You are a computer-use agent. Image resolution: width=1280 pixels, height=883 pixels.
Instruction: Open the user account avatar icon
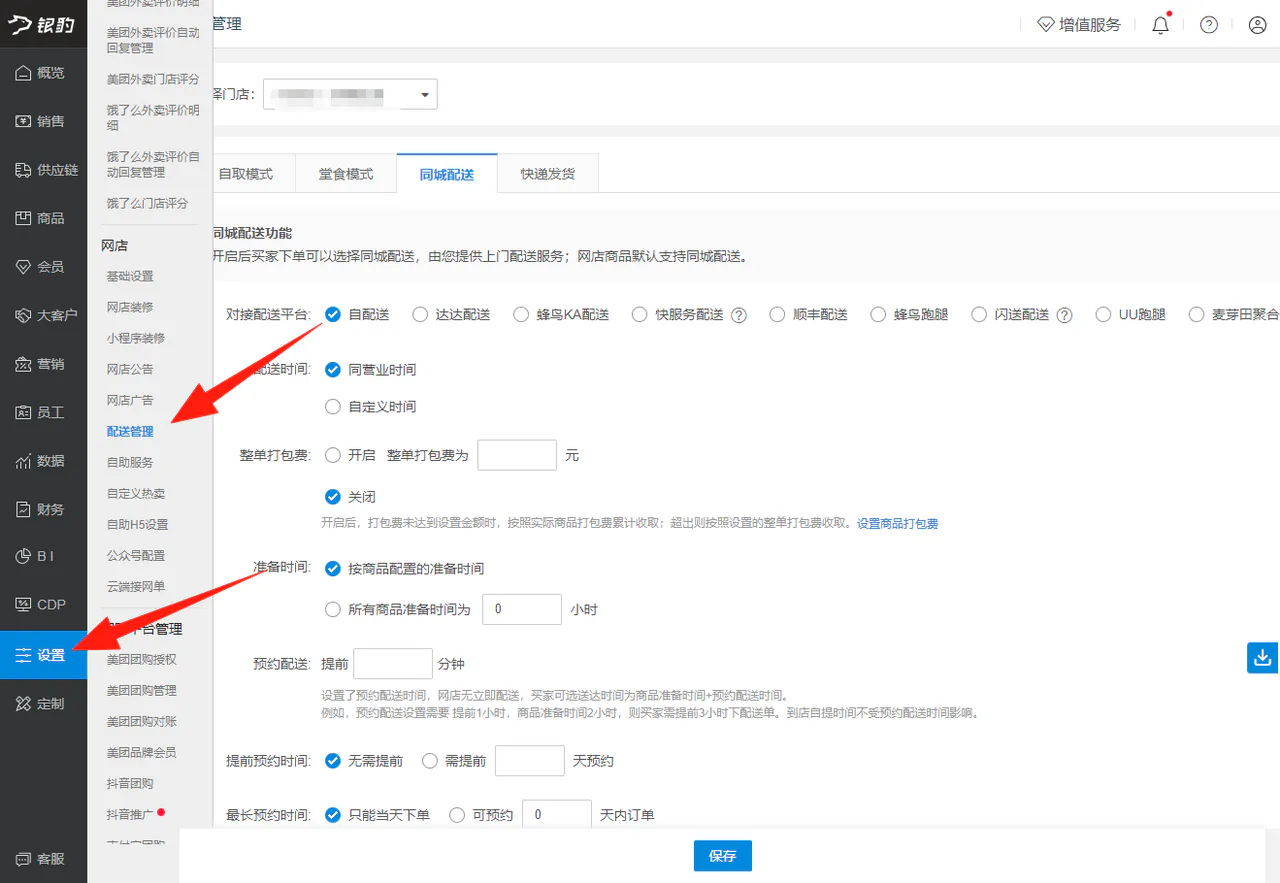pos(1258,25)
